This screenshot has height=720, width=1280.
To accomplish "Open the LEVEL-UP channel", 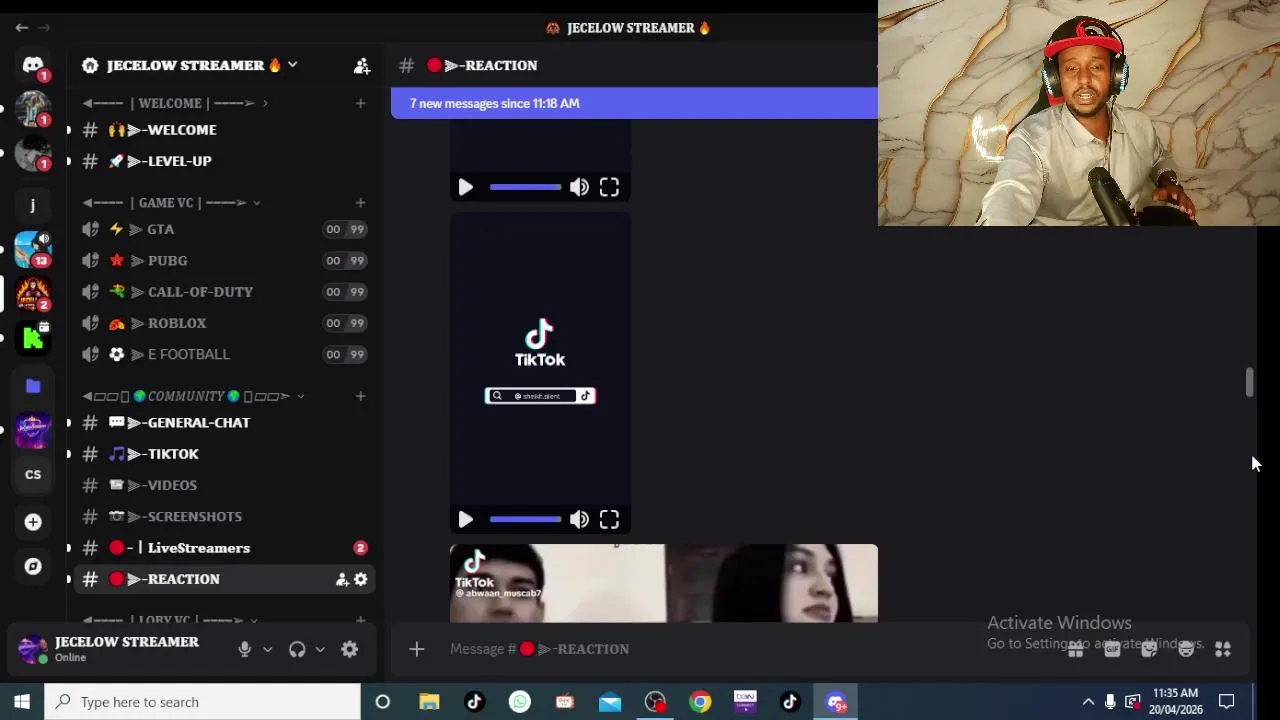I will tap(224, 161).
